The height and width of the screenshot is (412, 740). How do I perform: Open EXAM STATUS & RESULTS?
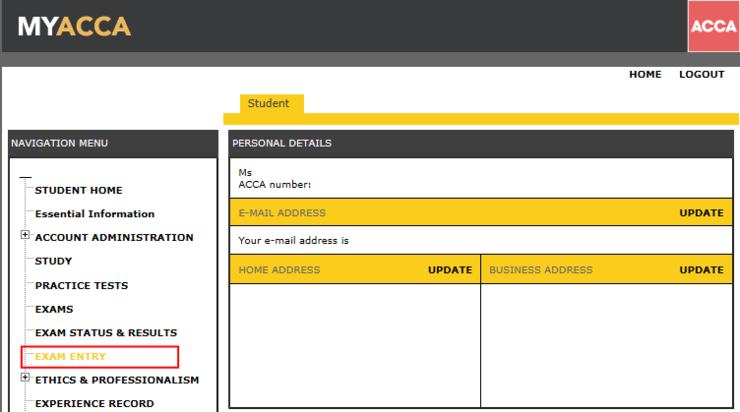pyautogui.click(x=106, y=333)
